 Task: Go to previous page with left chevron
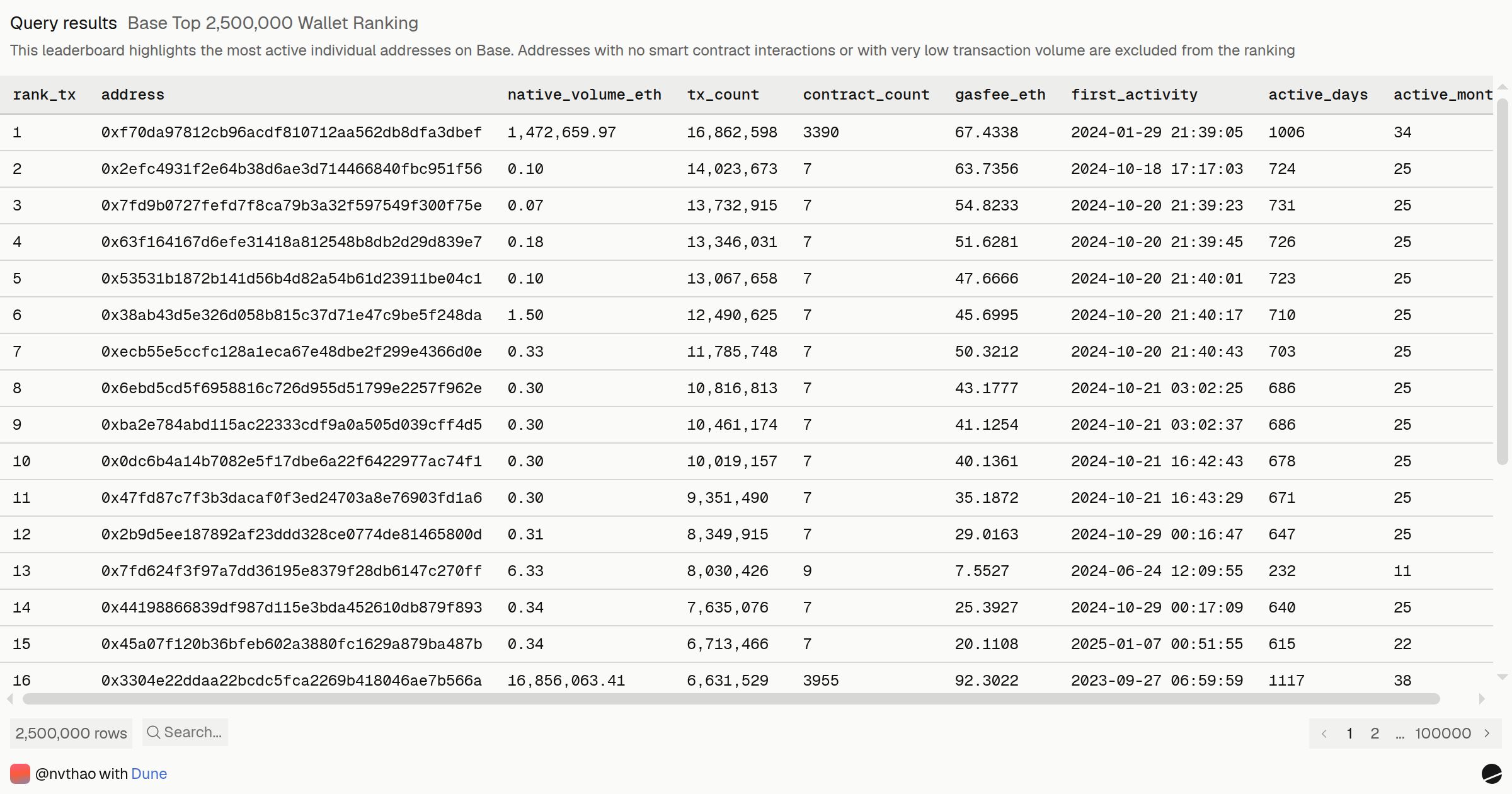tap(1324, 734)
